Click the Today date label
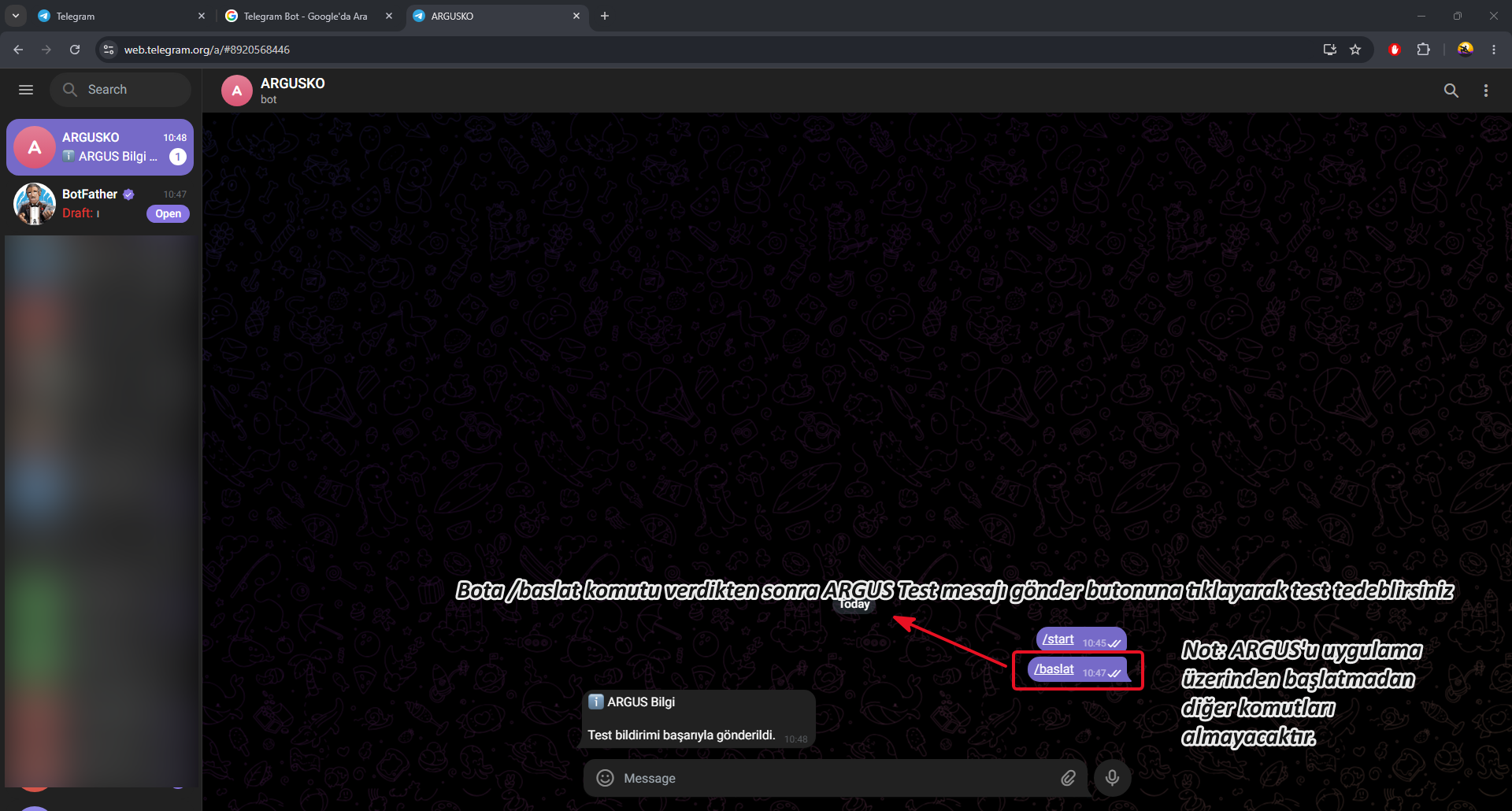1512x811 pixels. point(854,604)
